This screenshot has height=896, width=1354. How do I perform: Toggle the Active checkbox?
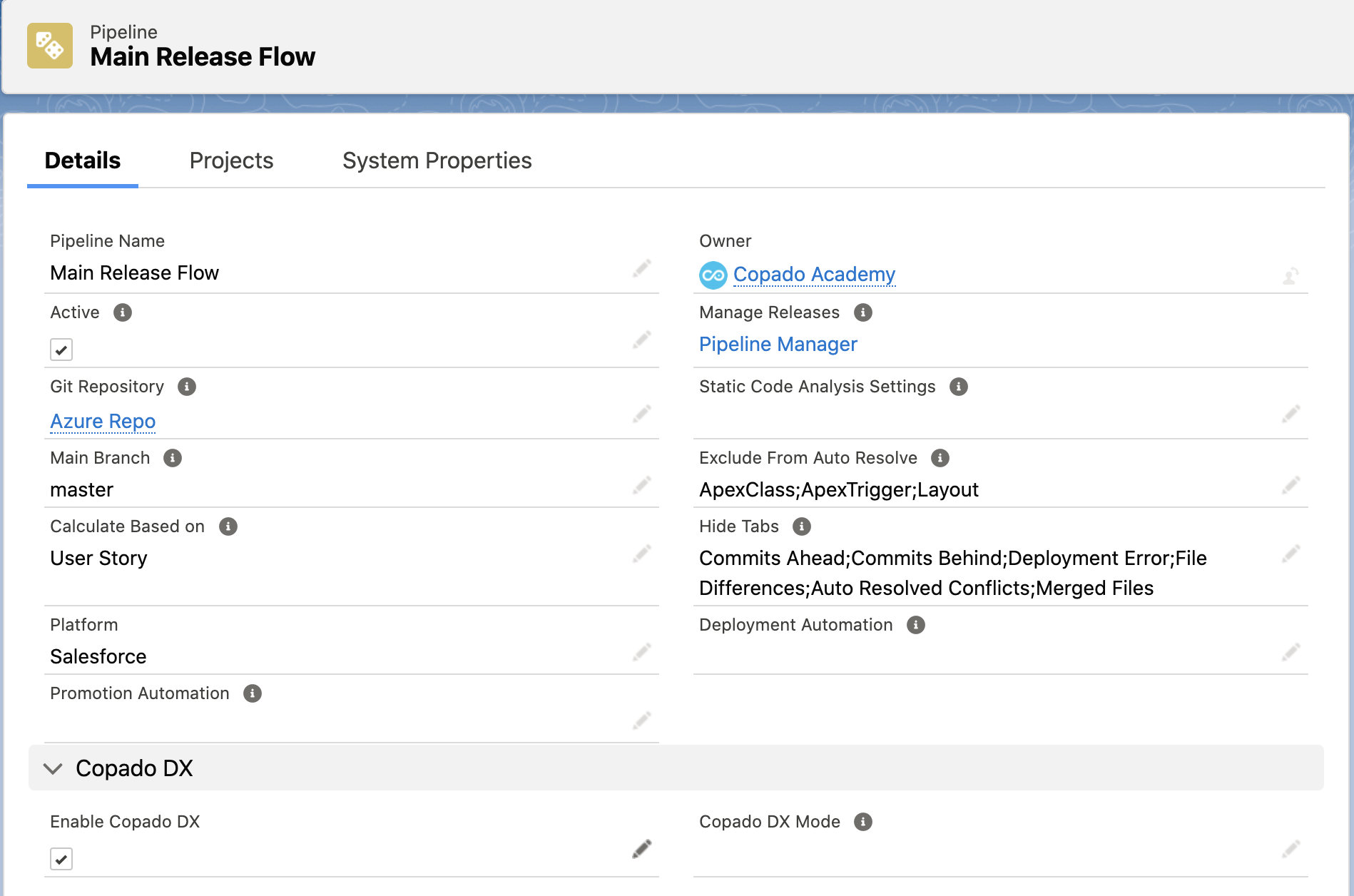tap(61, 350)
